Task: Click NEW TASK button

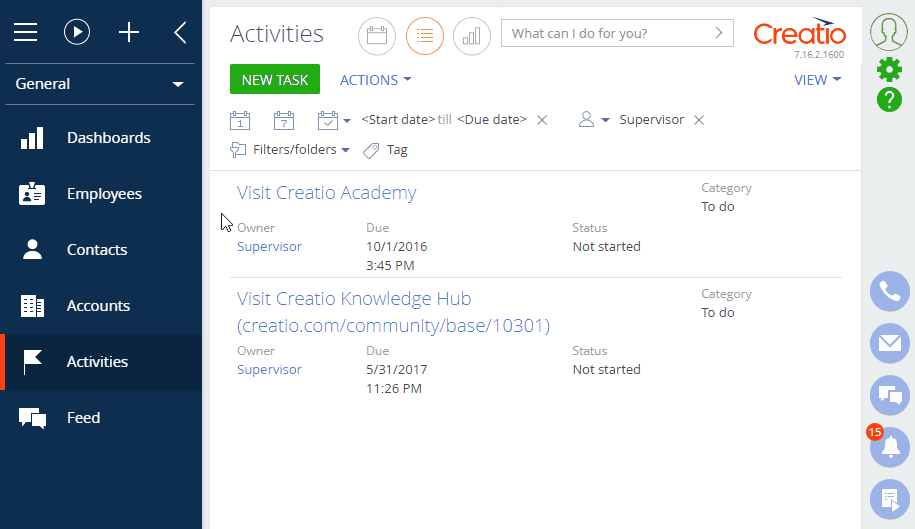Action: (x=275, y=79)
